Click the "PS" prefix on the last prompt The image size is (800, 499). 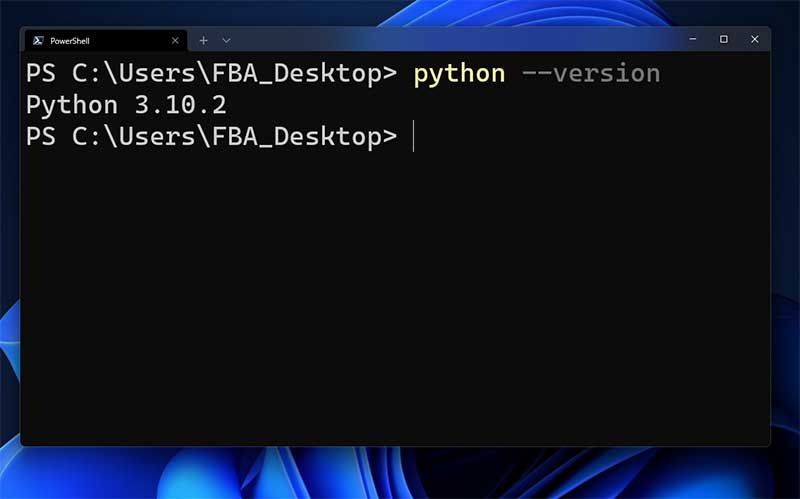(x=41, y=136)
